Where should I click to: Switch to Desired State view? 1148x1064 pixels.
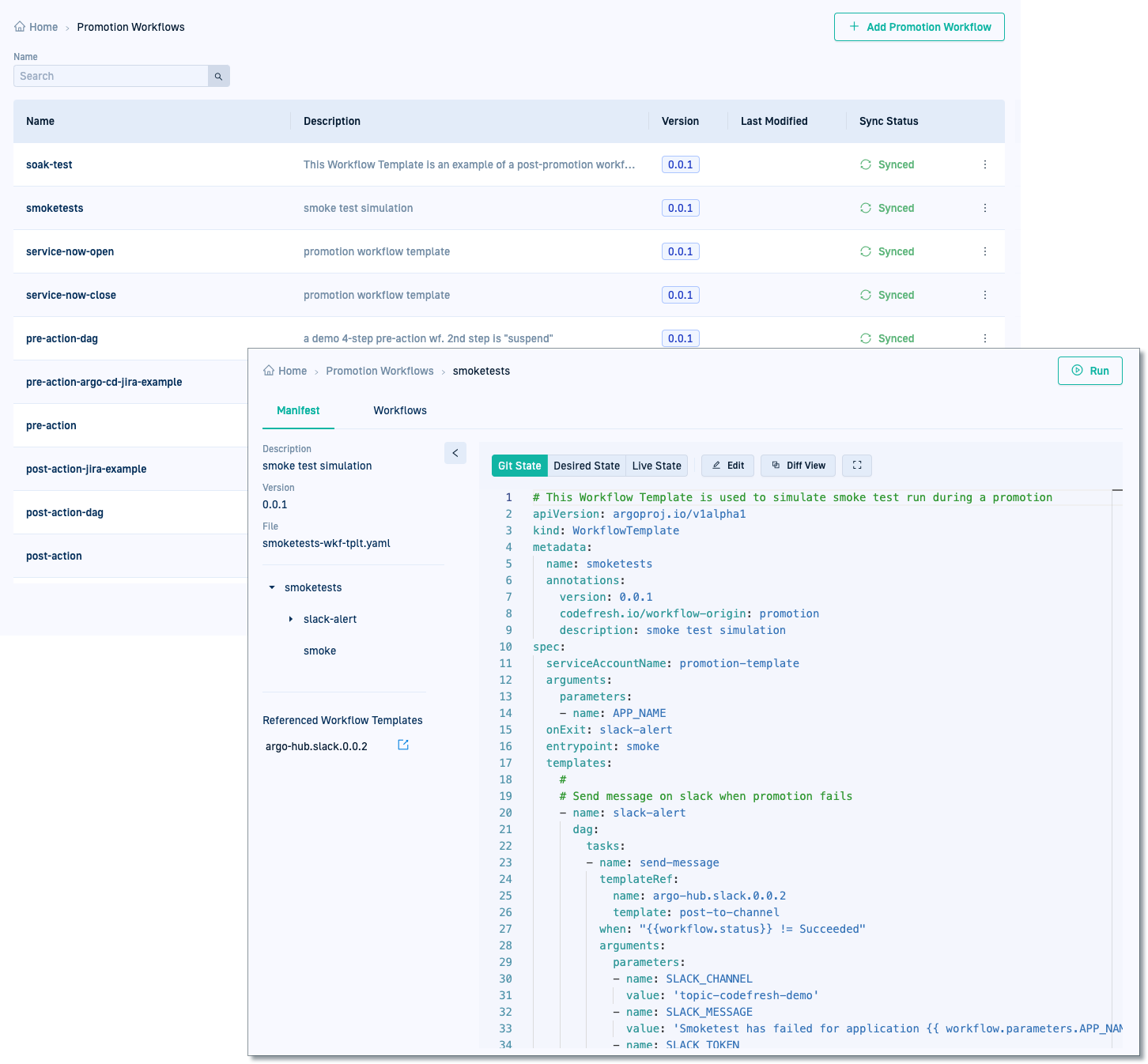click(x=586, y=466)
